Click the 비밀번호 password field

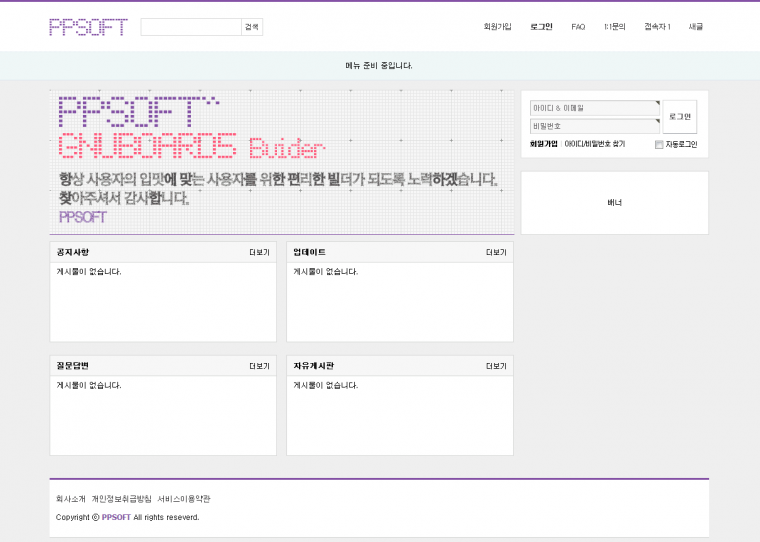594,126
